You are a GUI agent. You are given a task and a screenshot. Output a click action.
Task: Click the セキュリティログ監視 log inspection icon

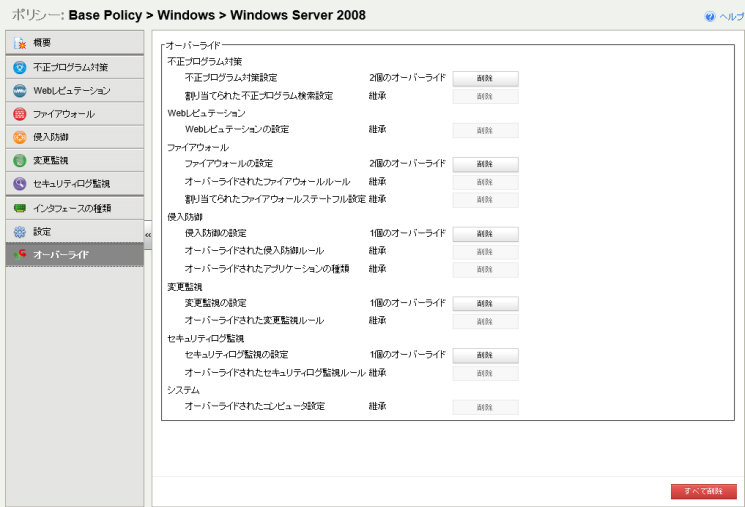pos(20,183)
